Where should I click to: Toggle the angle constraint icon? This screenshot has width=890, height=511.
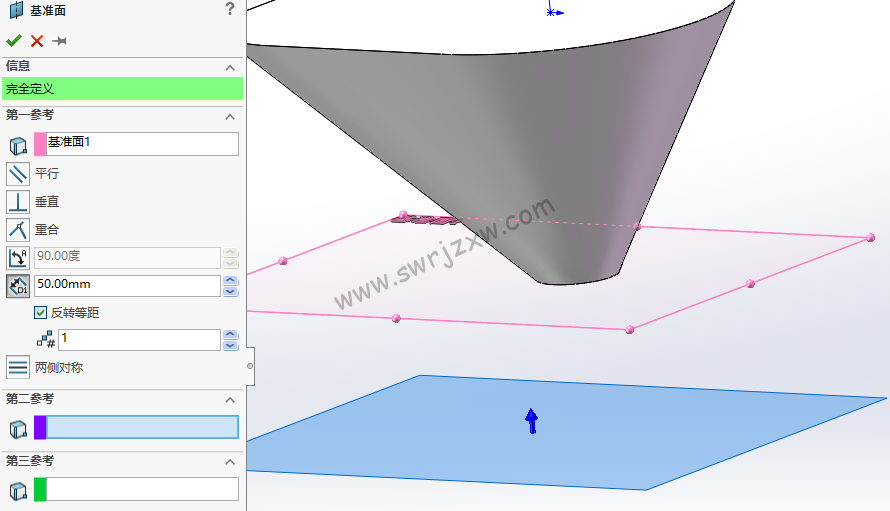(x=18, y=258)
